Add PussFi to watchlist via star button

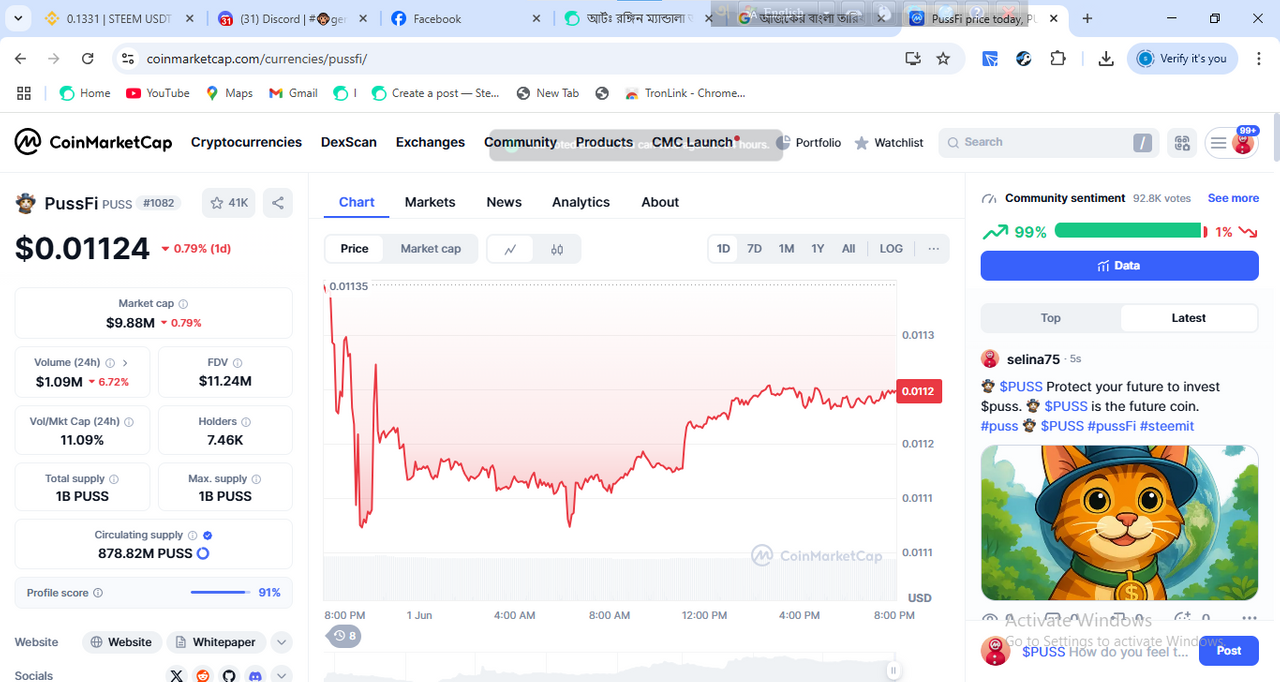pos(229,203)
